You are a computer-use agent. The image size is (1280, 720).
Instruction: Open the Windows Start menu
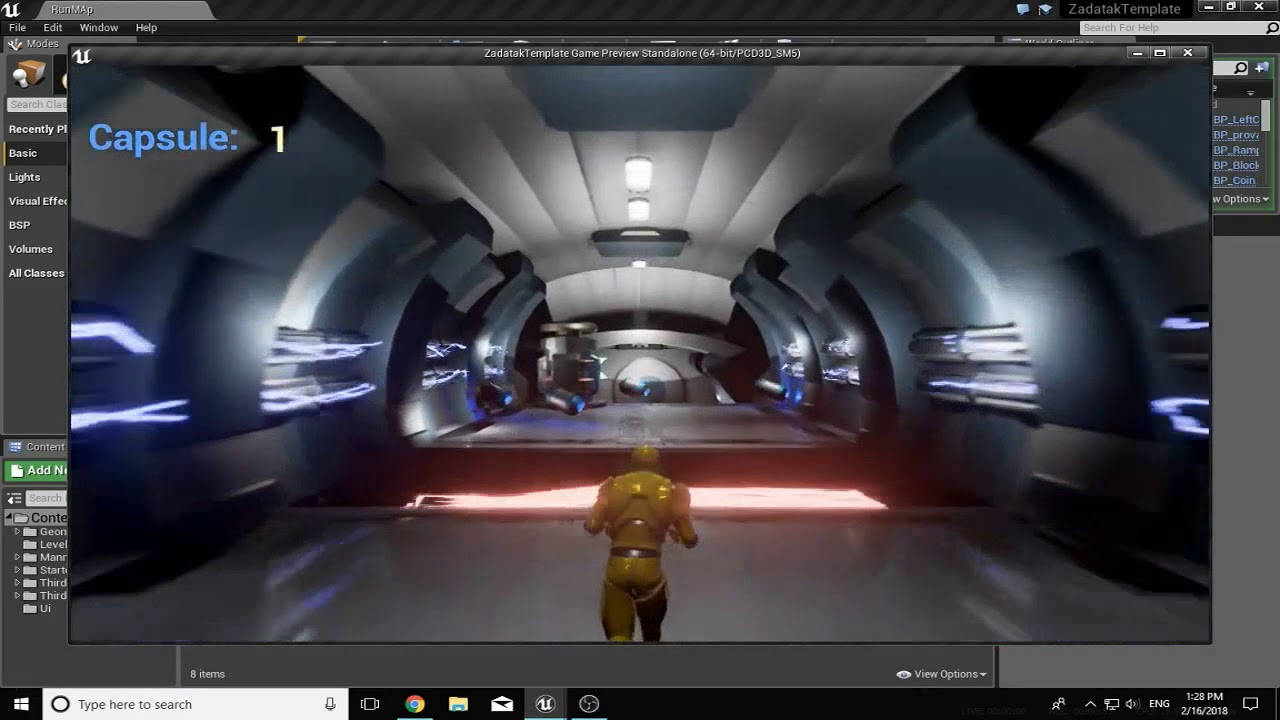pyautogui.click(x=20, y=704)
